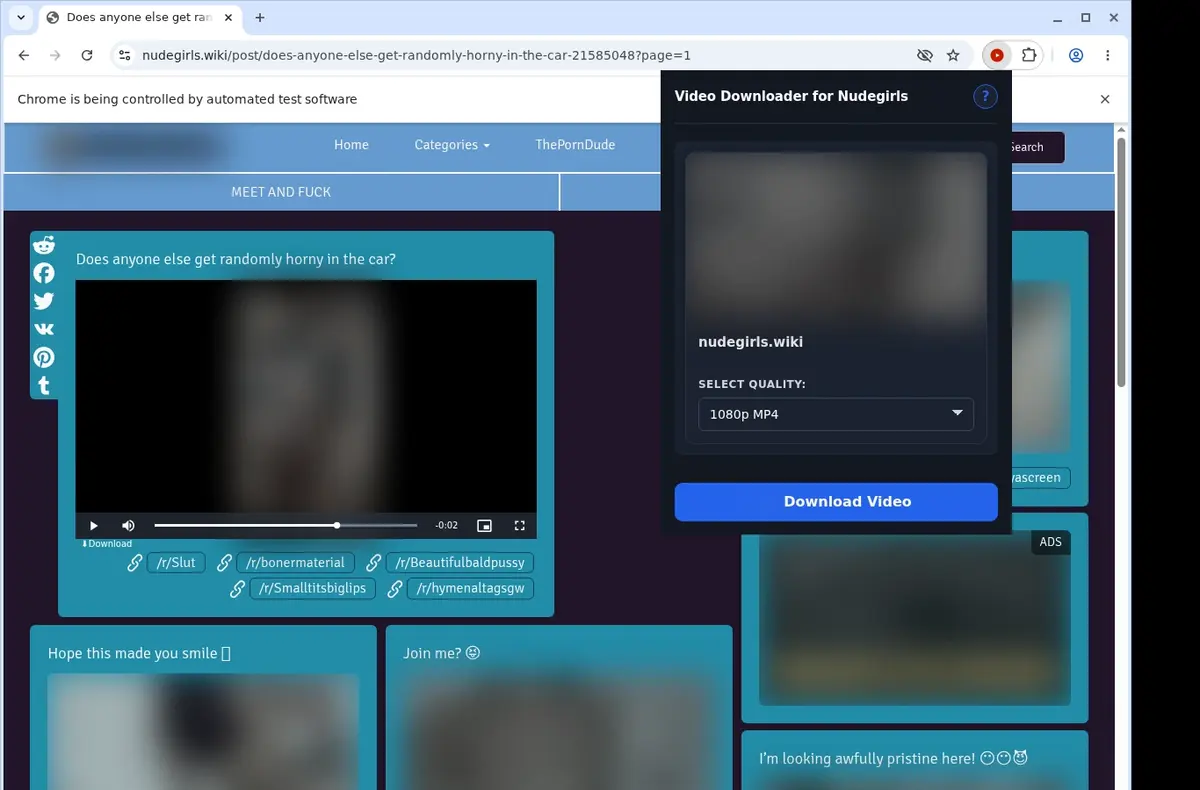Click the page vertical scrollbar thumb
This screenshot has width=1200, height=790.
pyautogui.click(x=1121, y=262)
